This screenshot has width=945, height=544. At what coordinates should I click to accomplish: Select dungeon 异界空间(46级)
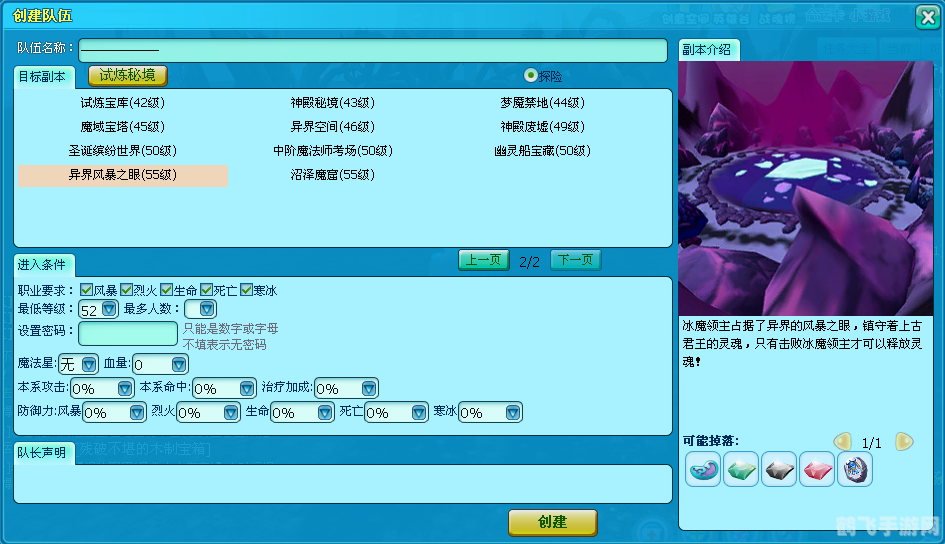tap(333, 127)
